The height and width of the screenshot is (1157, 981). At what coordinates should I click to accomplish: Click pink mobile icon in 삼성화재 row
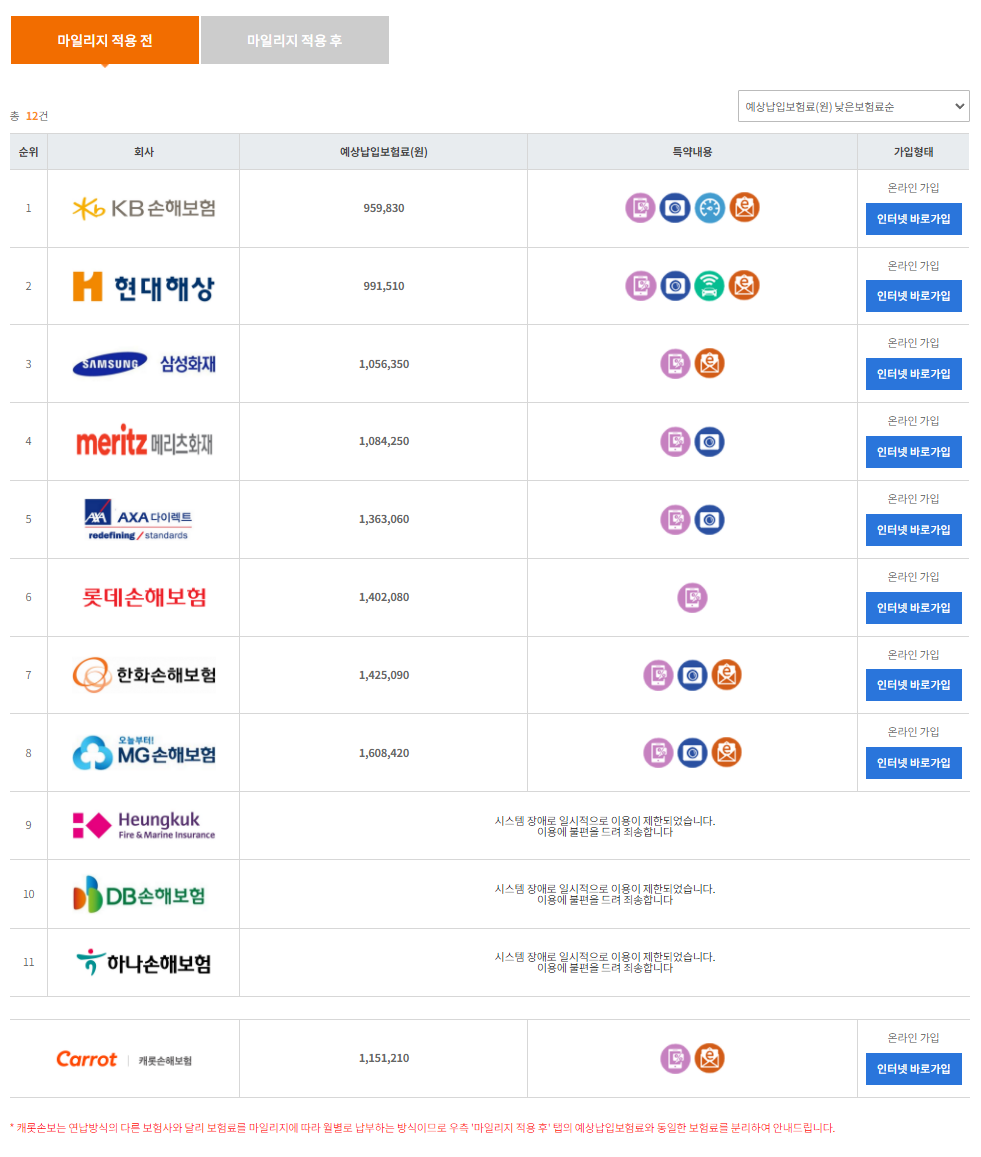[675, 363]
